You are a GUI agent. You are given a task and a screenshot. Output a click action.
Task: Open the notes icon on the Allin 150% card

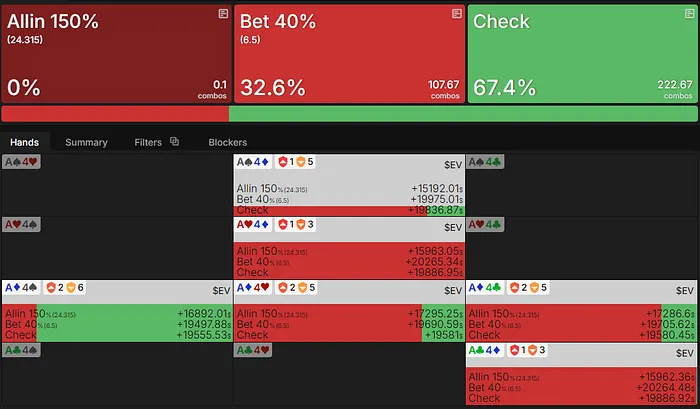click(223, 14)
